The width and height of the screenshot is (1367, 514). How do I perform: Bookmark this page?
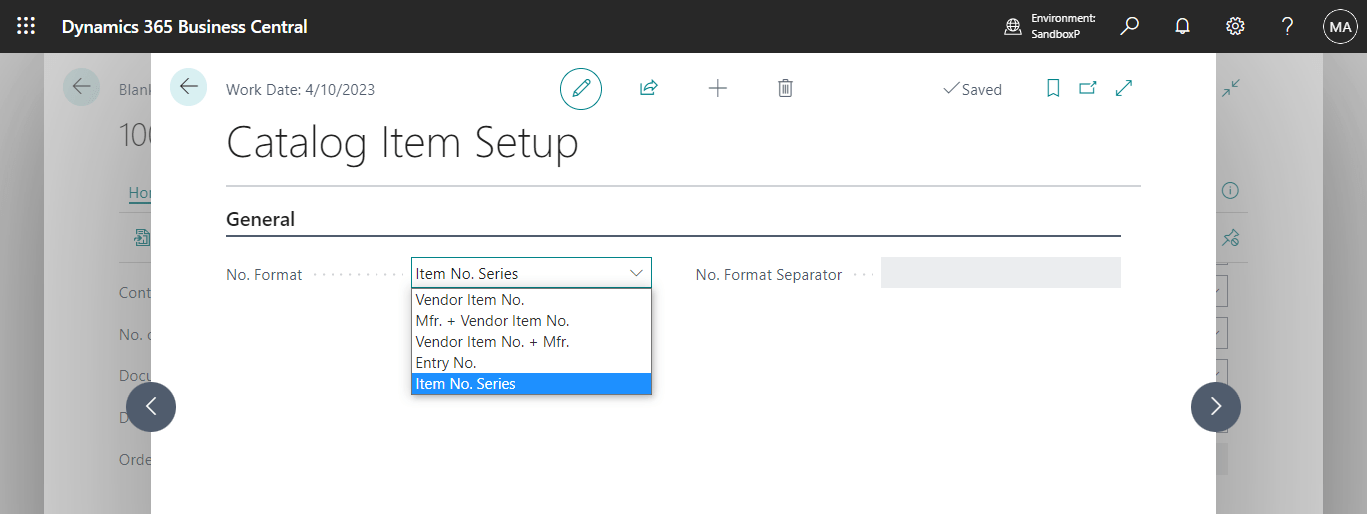1053,88
